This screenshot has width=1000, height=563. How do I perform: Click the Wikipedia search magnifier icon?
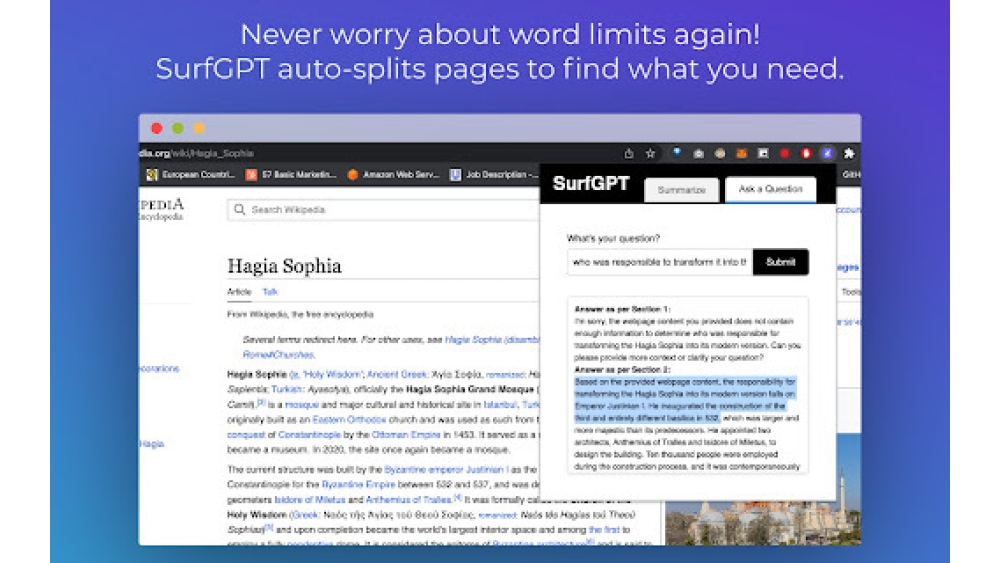239,209
